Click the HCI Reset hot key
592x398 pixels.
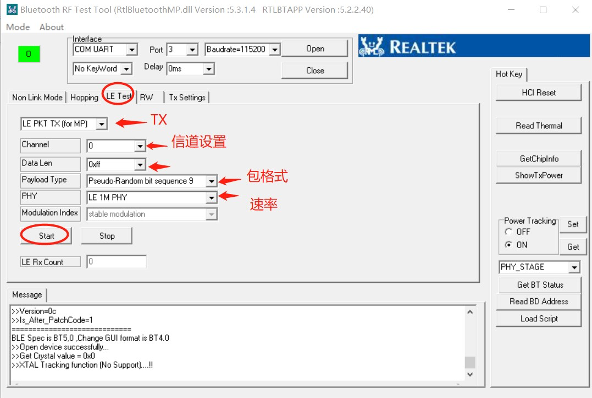pos(538,93)
